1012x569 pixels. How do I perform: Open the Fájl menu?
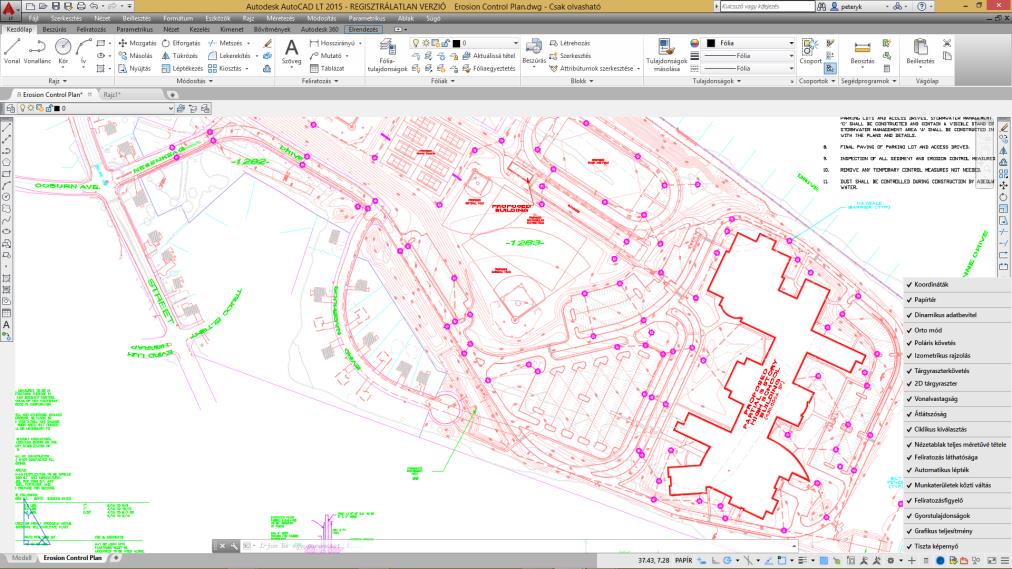[34, 19]
